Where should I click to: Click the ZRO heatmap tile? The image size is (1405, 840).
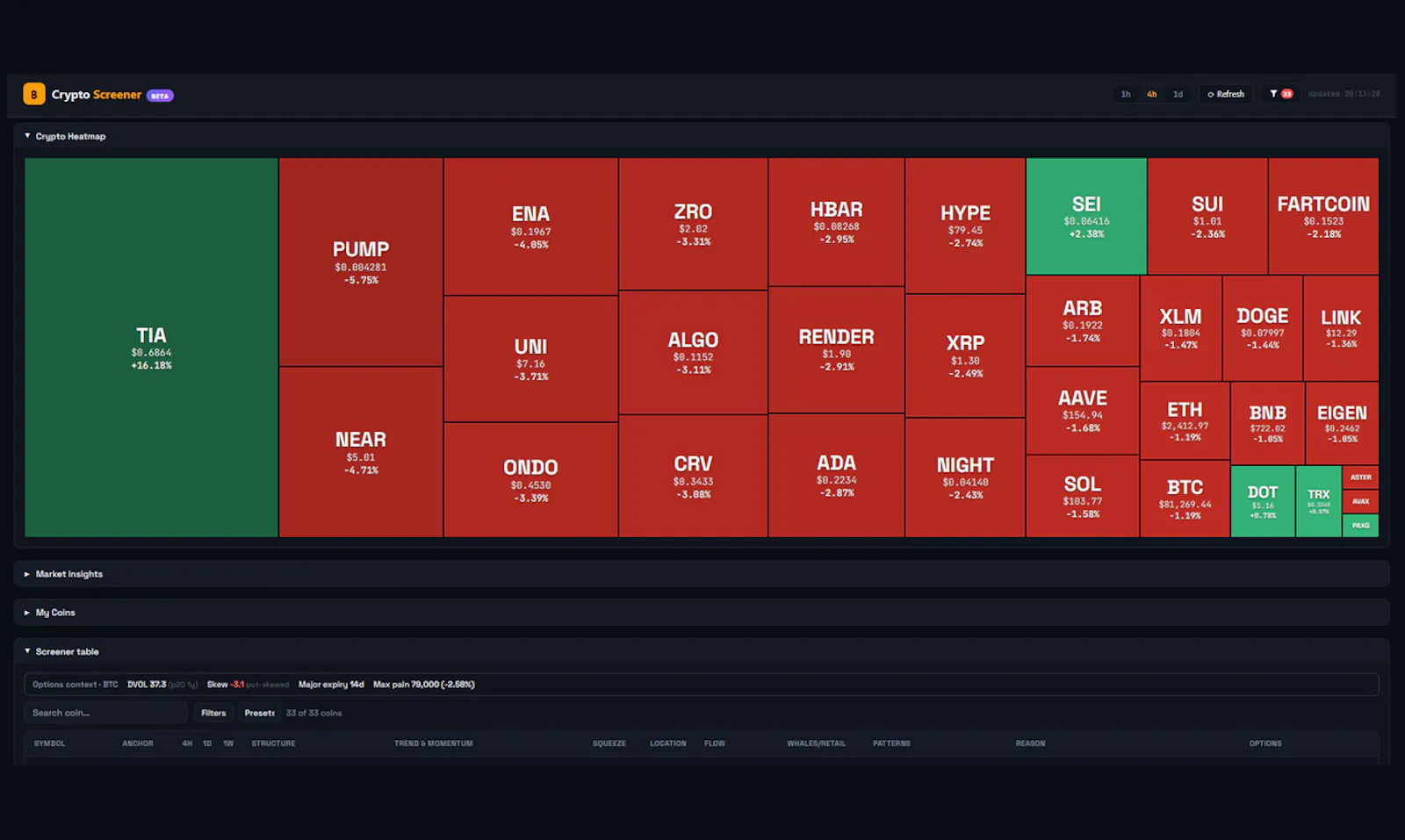click(693, 224)
